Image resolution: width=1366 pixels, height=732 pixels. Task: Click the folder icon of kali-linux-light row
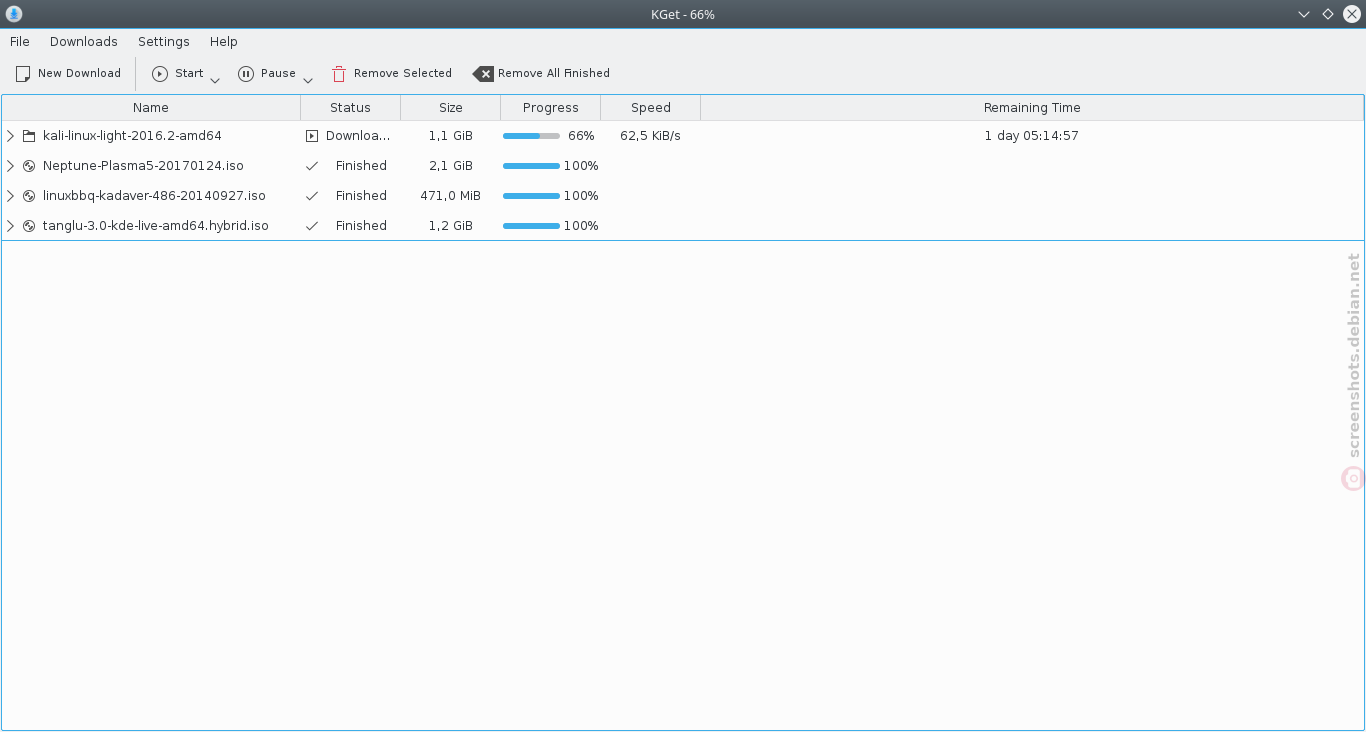[x=29, y=136]
